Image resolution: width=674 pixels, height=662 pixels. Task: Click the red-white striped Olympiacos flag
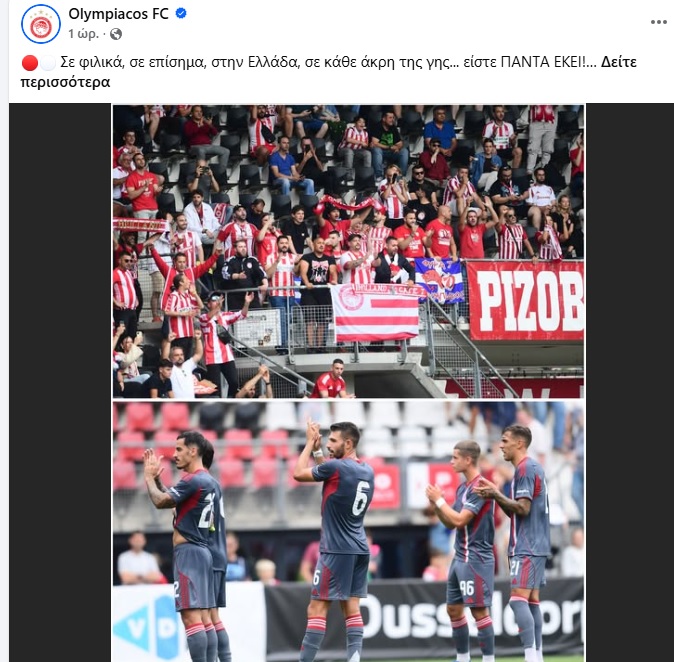click(375, 313)
